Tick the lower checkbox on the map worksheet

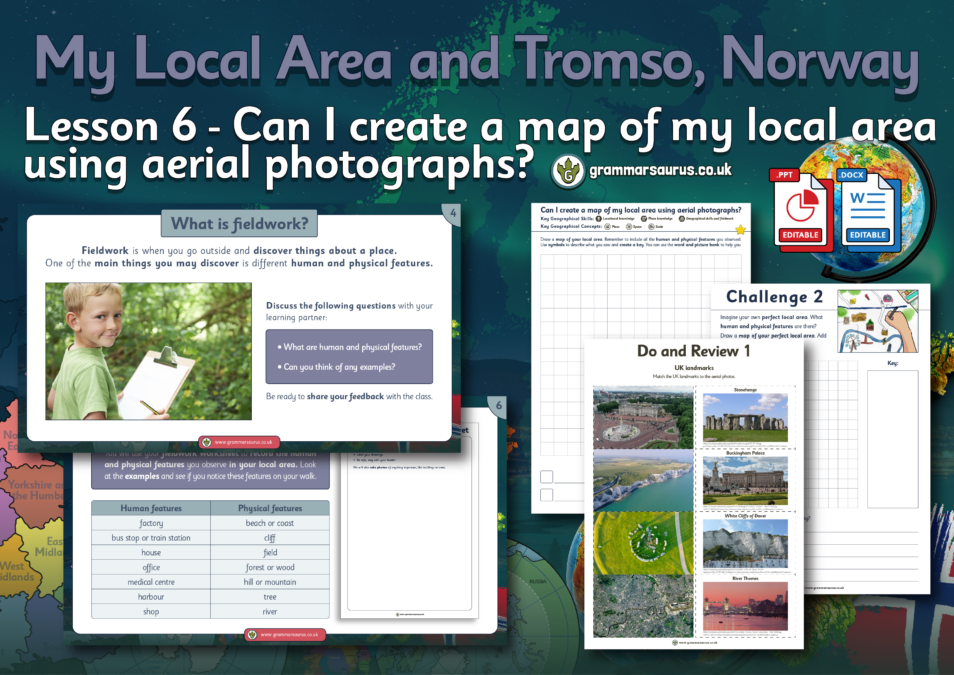pos(547,495)
